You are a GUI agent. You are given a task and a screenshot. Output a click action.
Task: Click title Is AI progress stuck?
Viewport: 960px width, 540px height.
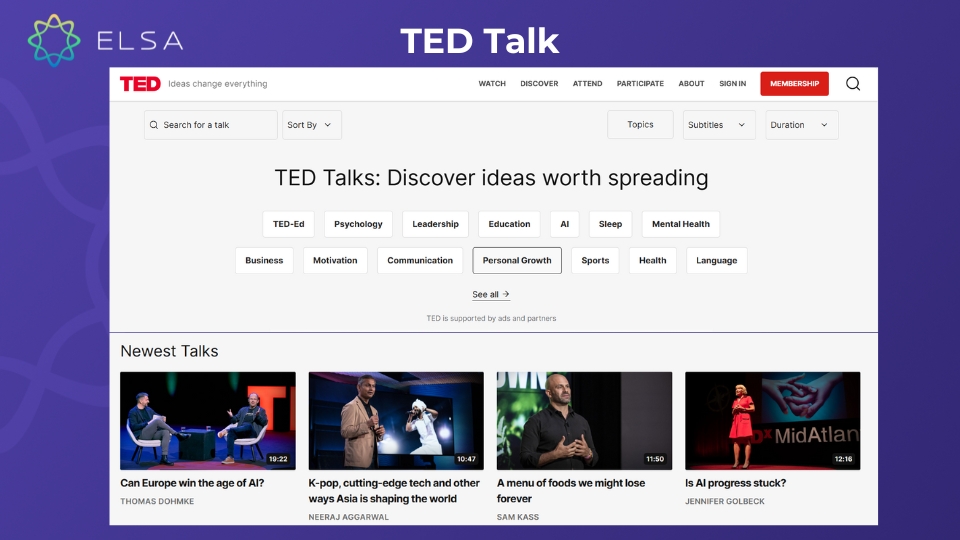pyautogui.click(x=735, y=483)
